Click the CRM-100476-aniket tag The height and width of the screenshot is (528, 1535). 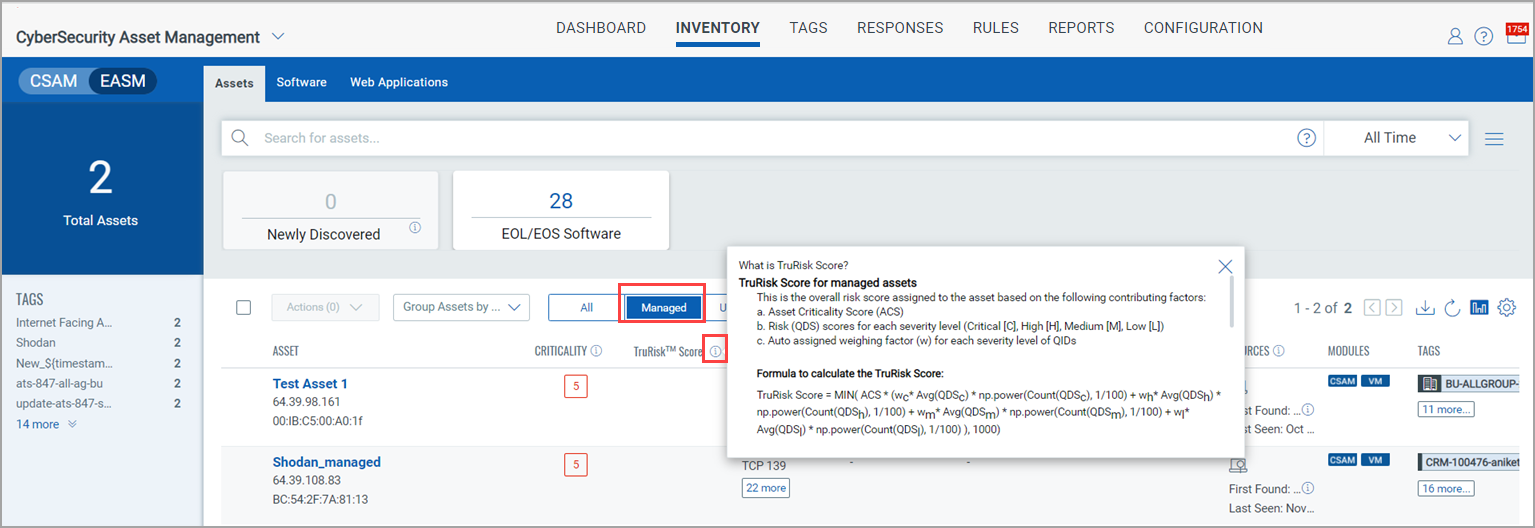(1470, 463)
